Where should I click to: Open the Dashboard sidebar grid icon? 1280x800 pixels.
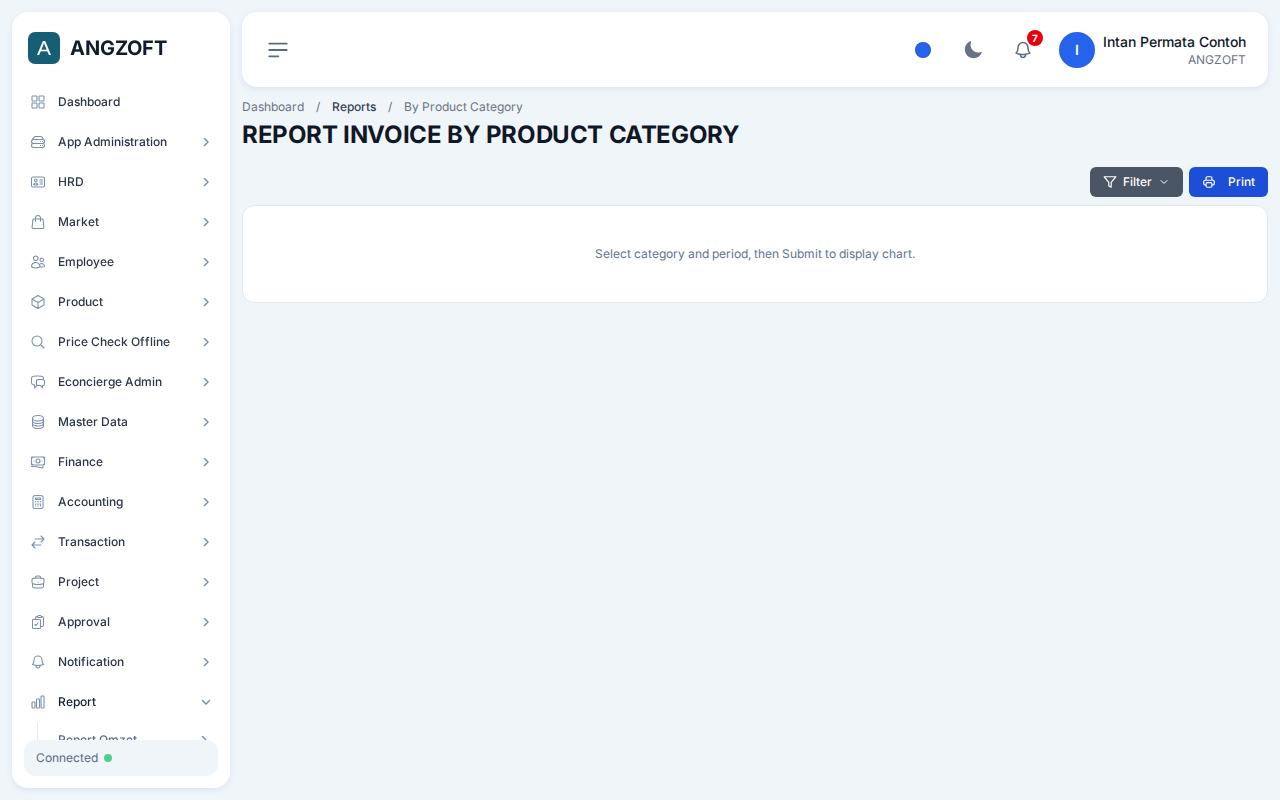tap(38, 102)
